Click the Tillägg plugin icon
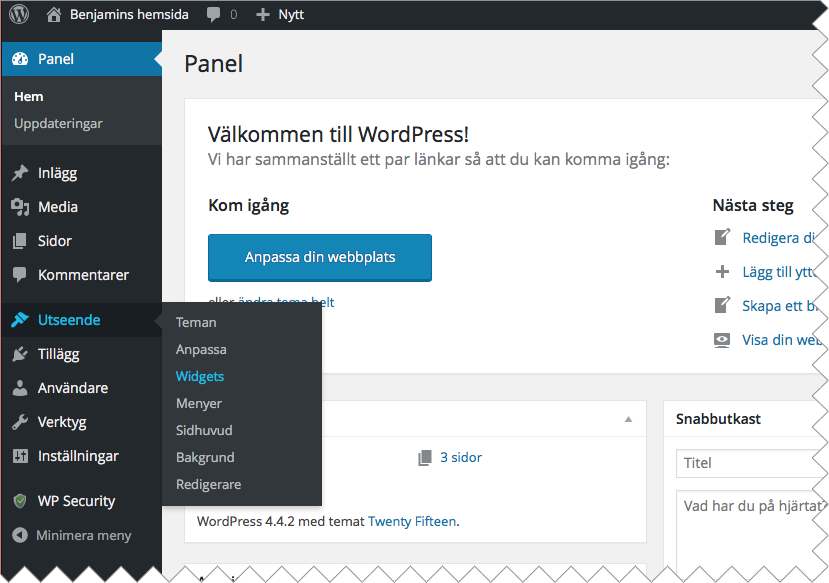829x583 pixels. (x=20, y=354)
